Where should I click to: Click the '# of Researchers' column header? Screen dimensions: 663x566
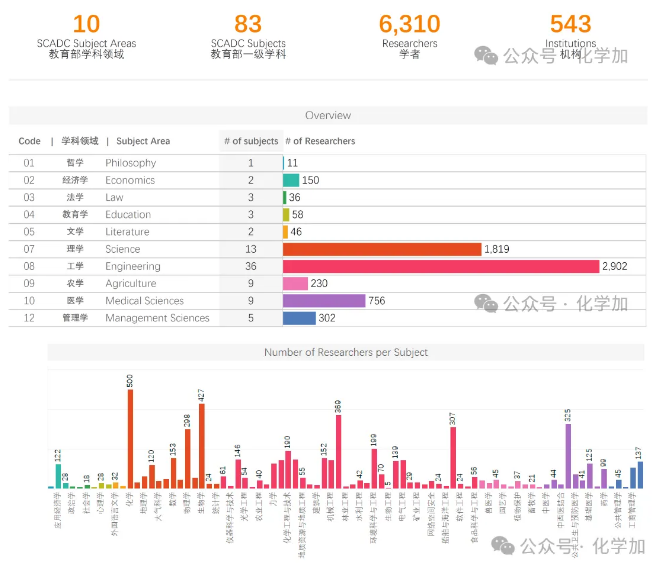coord(321,141)
